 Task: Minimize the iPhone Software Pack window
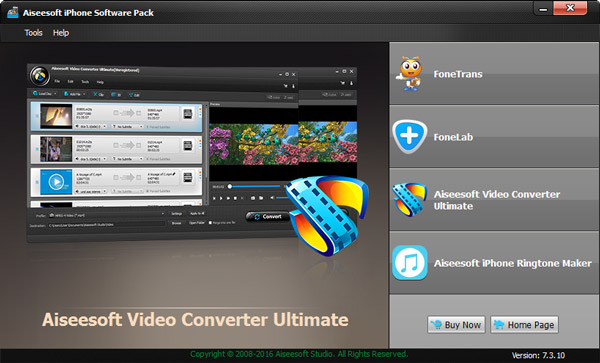543,9
